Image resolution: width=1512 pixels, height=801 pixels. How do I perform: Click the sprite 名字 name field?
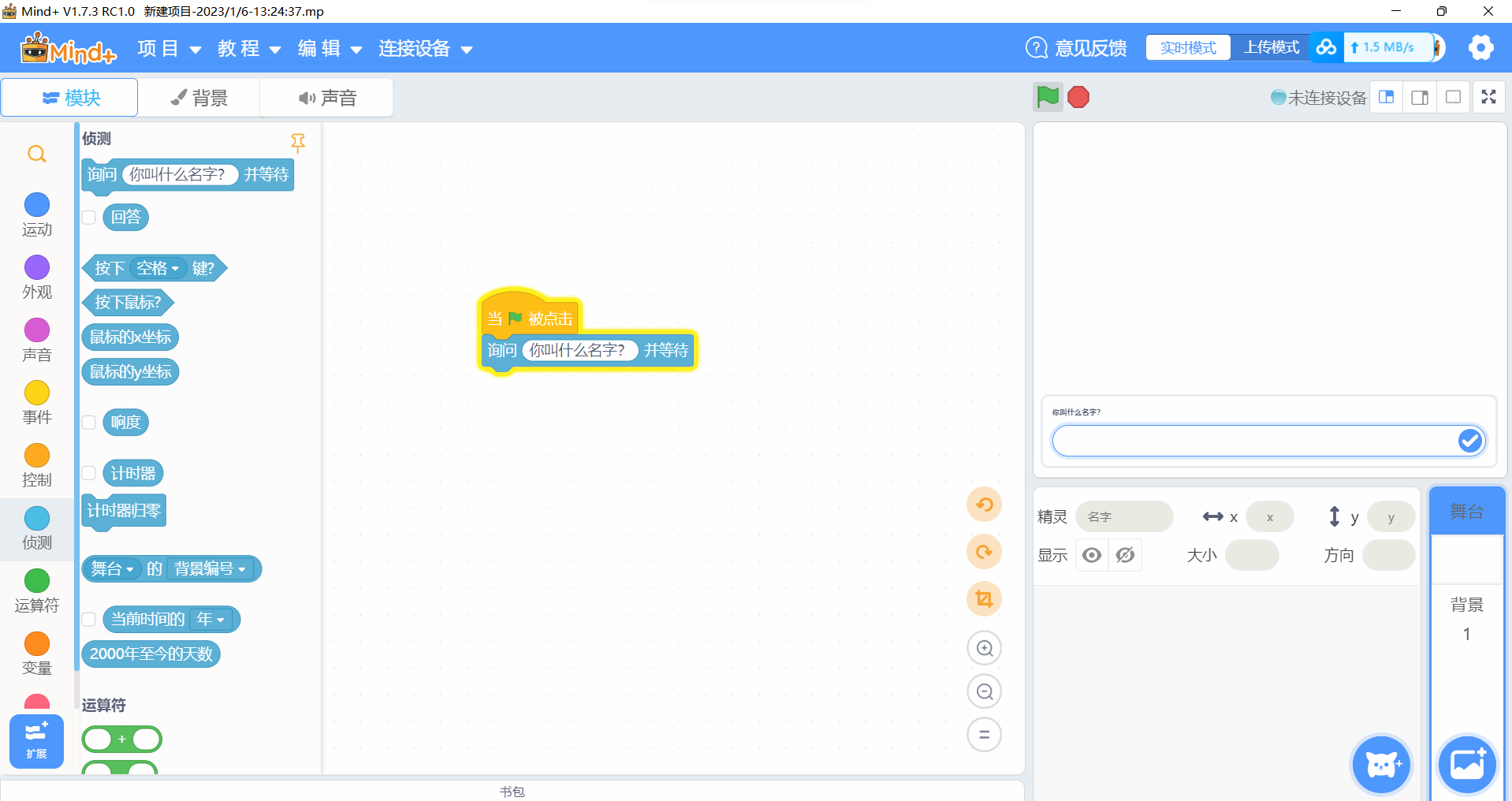[1124, 516]
